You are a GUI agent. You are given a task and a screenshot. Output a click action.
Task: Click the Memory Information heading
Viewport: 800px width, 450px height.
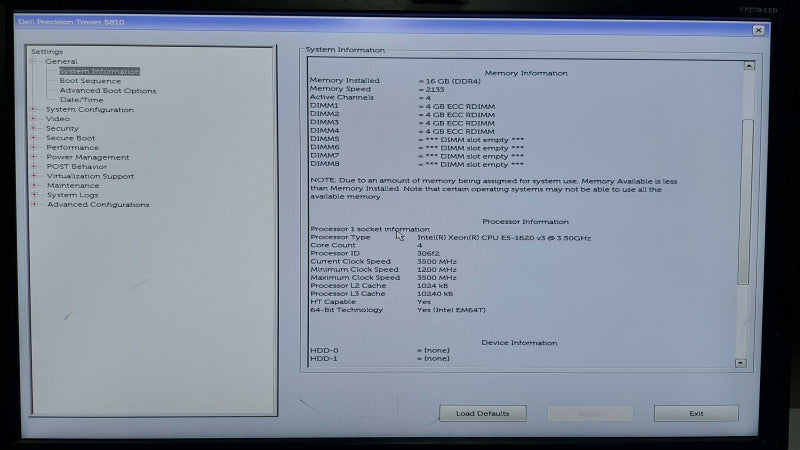click(x=526, y=73)
